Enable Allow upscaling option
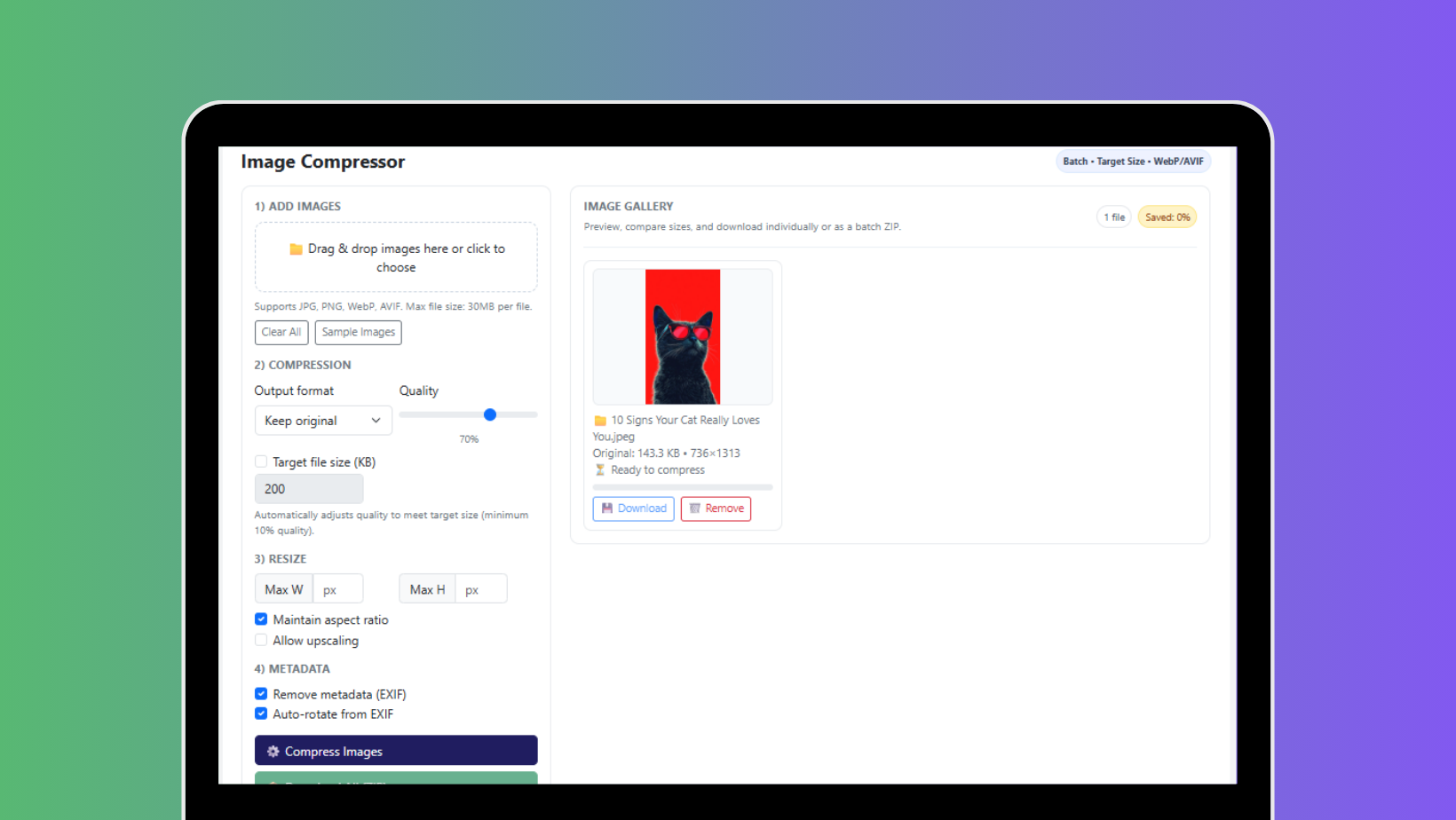1456x820 pixels. coord(261,640)
